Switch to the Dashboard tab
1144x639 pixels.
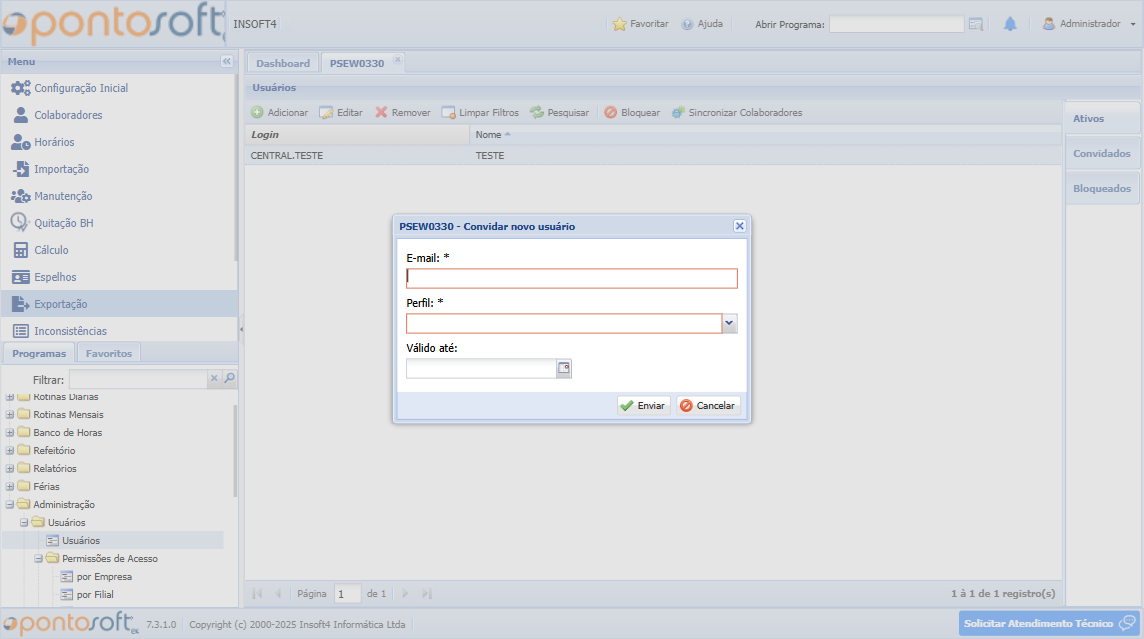[283, 63]
